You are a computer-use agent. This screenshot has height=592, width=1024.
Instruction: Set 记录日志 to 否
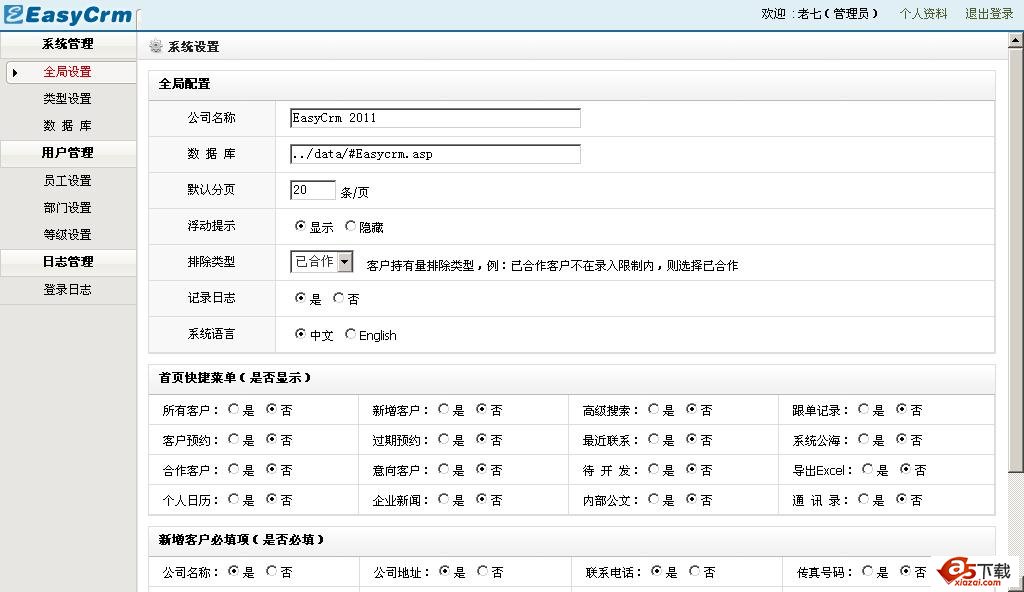tap(338, 298)
